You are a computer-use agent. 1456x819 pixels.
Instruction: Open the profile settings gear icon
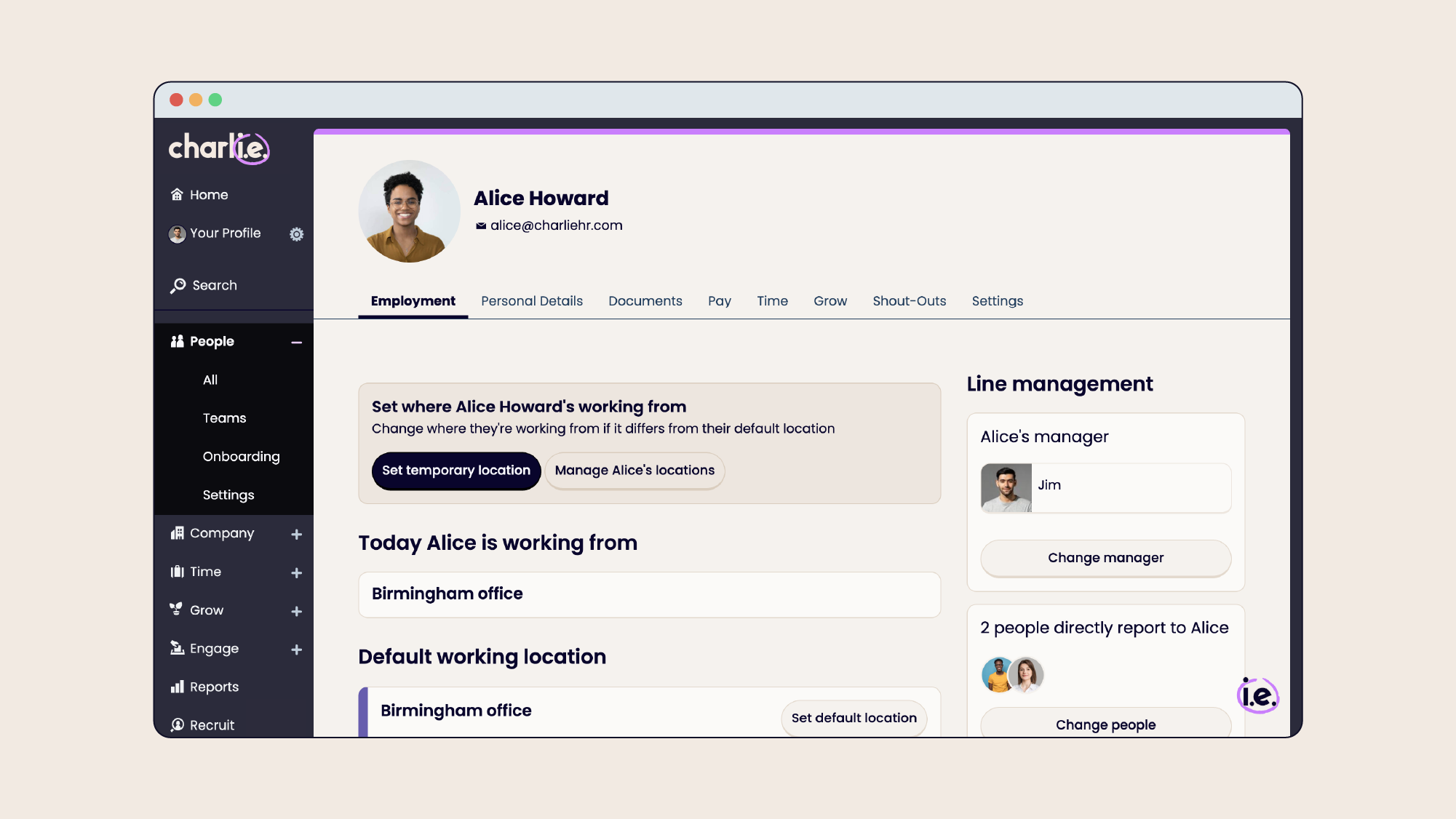[296, 234]
